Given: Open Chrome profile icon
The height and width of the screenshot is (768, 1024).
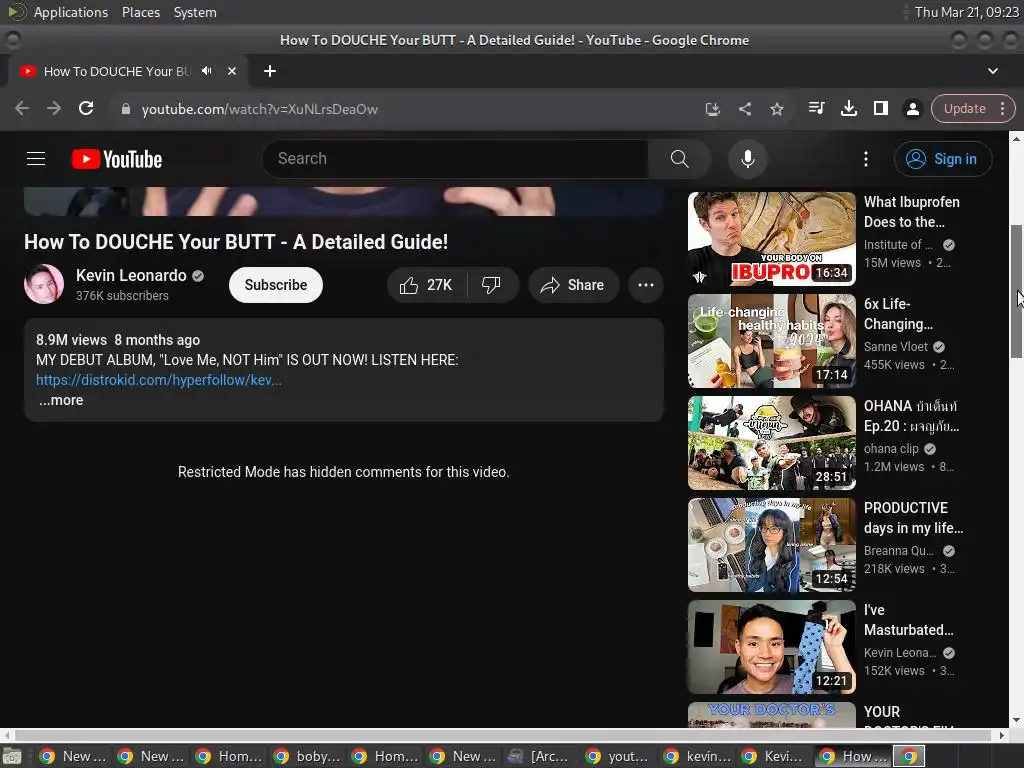Looking at the screenshot, I should tap(912, 108).
